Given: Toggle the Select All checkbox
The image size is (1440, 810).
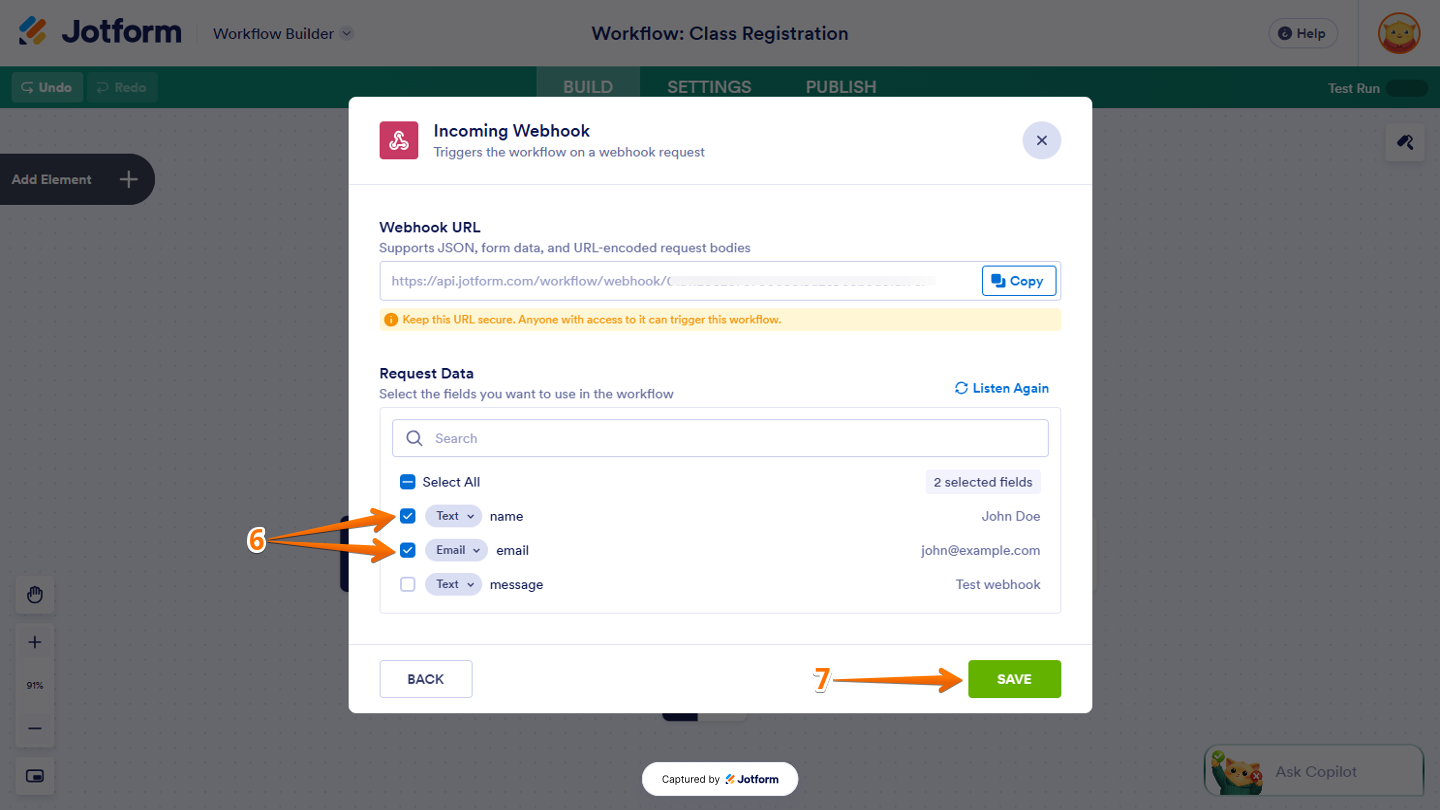Looking at the screenshot, I should tap(407, 482).
